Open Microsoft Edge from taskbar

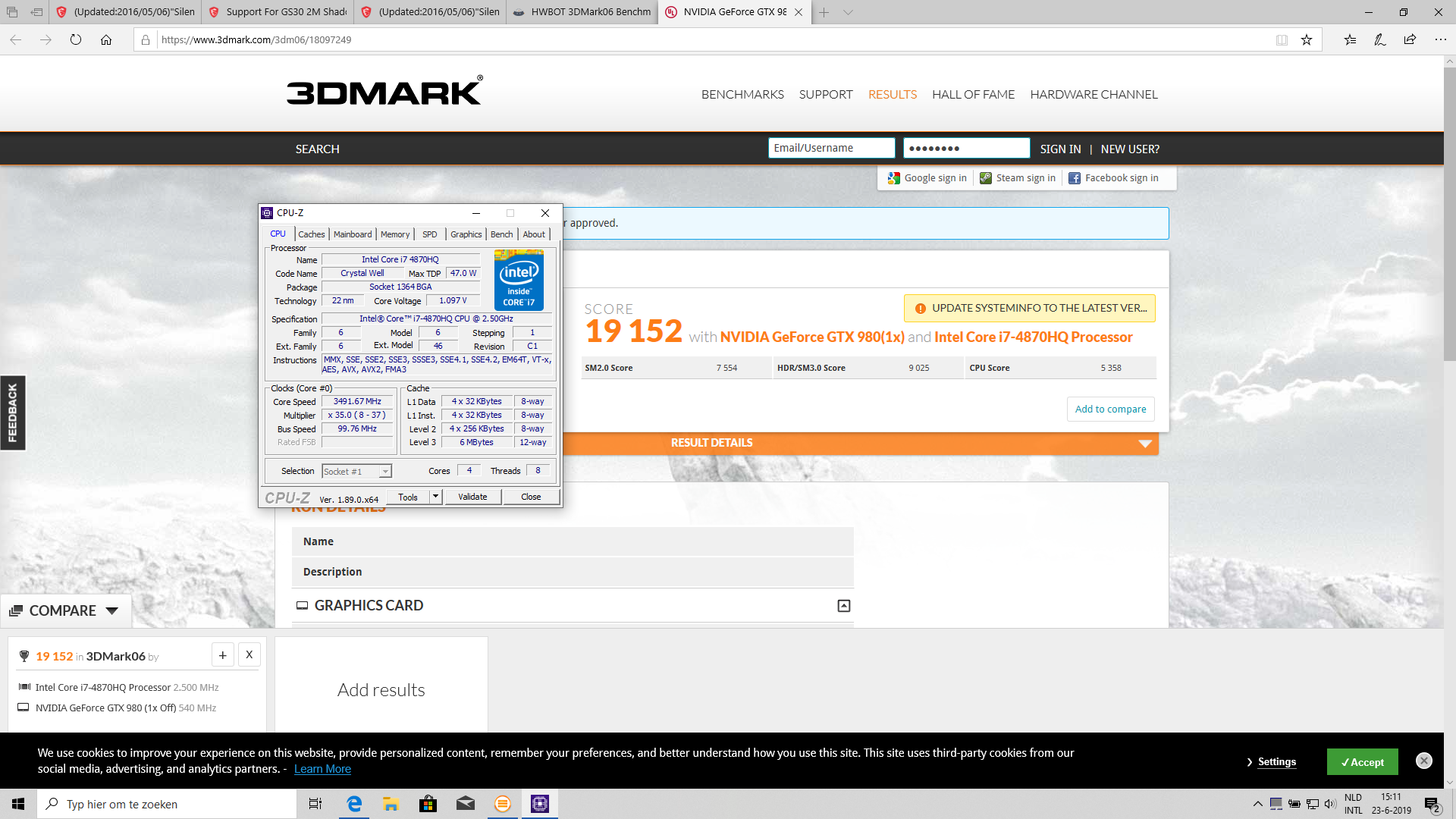coord(354,804)
